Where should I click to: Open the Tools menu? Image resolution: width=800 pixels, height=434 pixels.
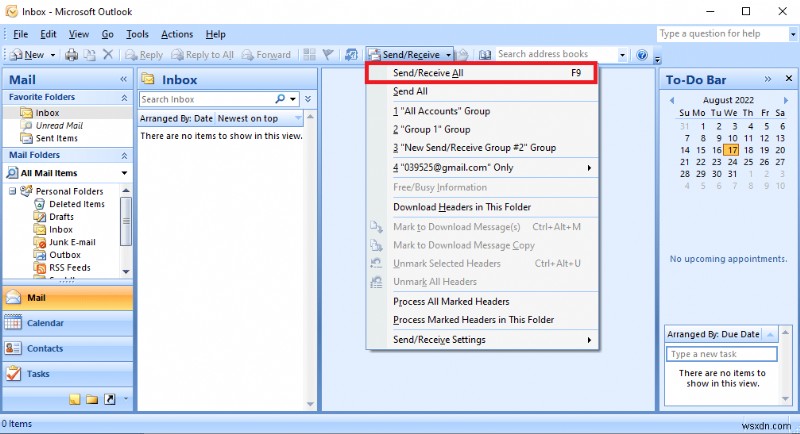click(137, 34)
